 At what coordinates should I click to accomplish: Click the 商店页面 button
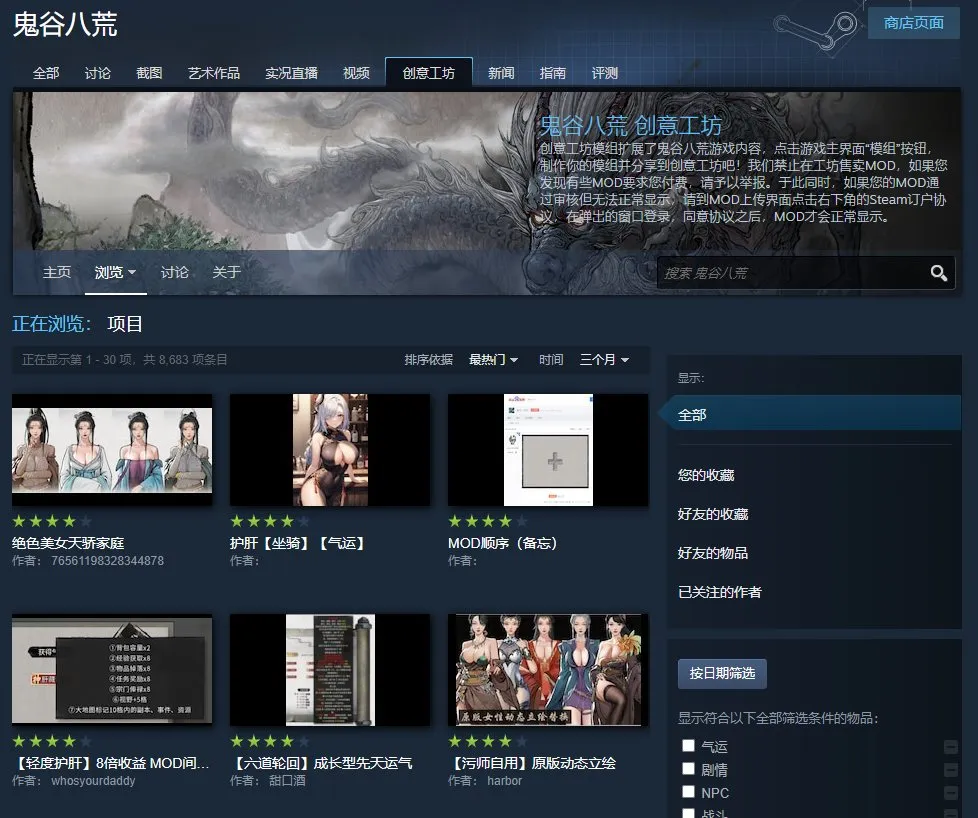(913, 23)
